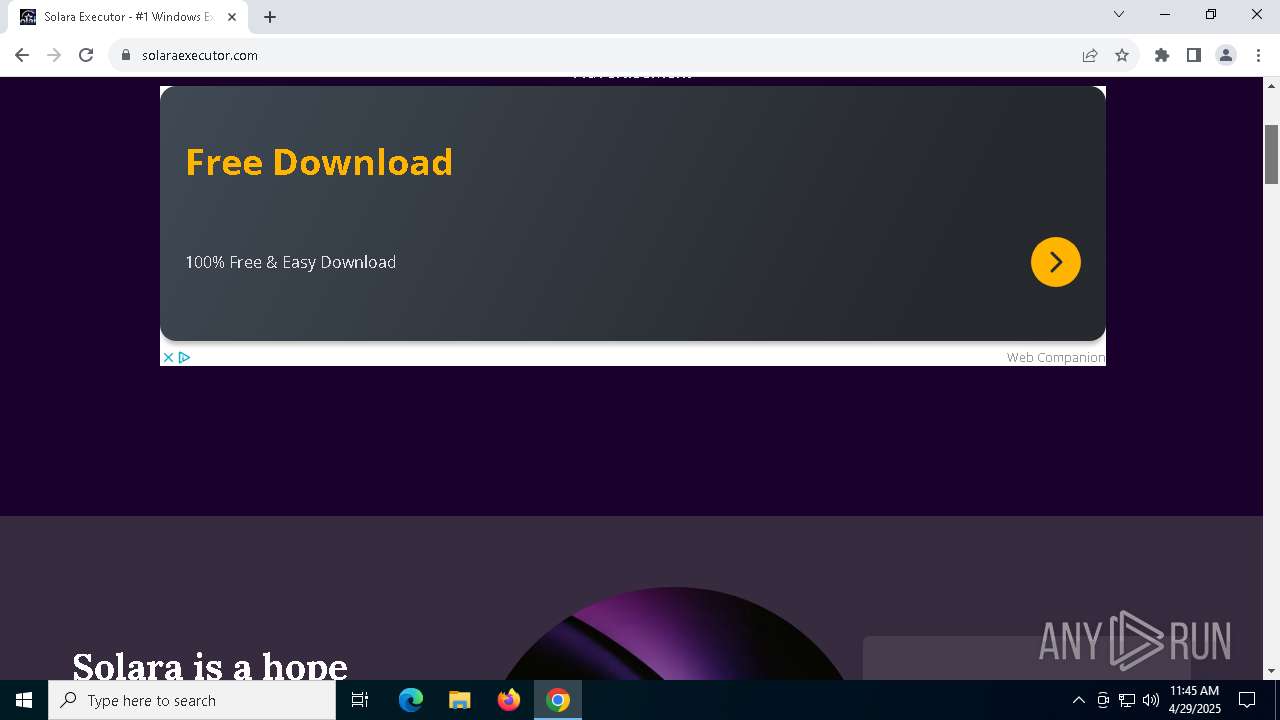Click the scrollbar up arrow
The height and width of the screenshot is (720, 1280).
point(1272,85)
